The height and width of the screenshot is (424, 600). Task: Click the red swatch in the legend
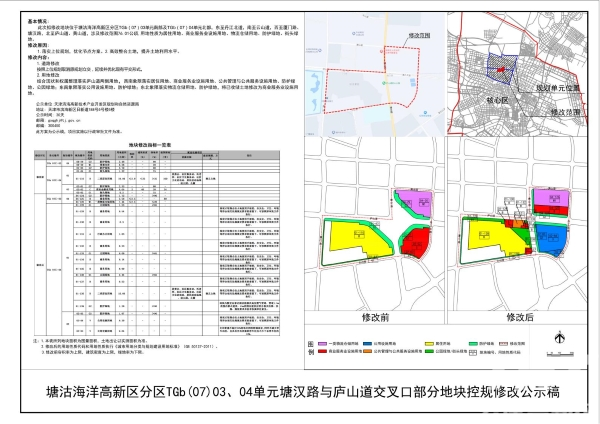coord(322,351)
